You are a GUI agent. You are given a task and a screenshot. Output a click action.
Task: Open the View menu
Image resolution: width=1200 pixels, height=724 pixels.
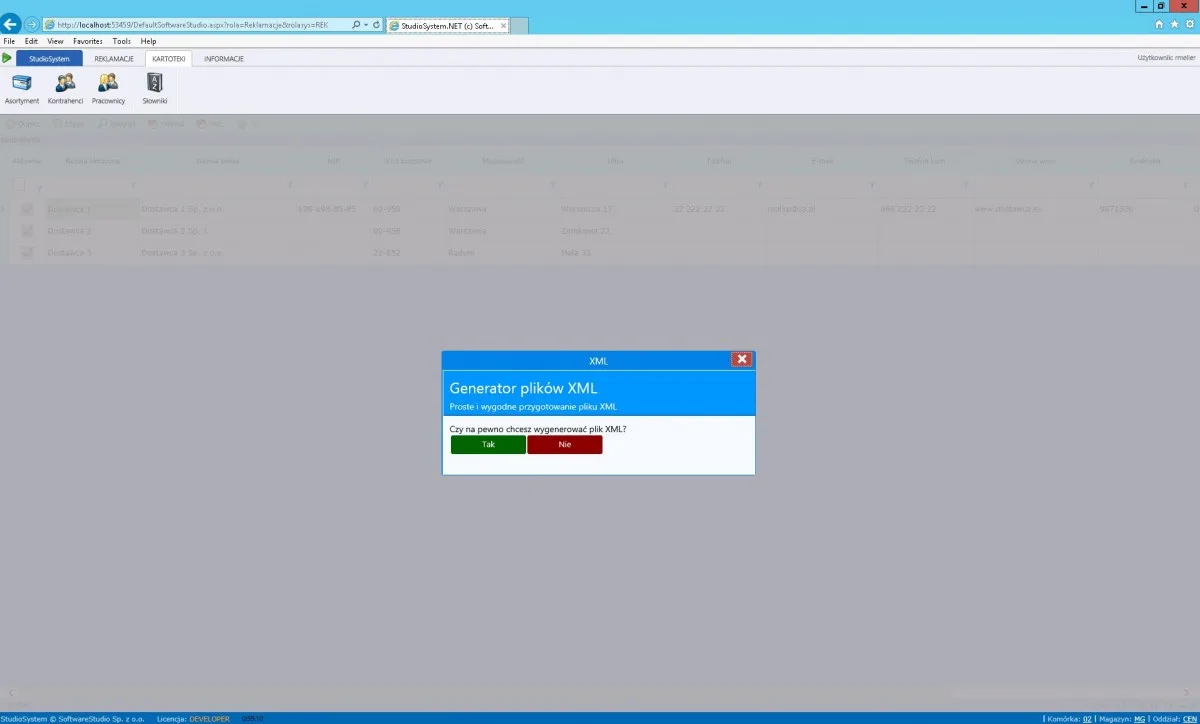coord(55,41)
